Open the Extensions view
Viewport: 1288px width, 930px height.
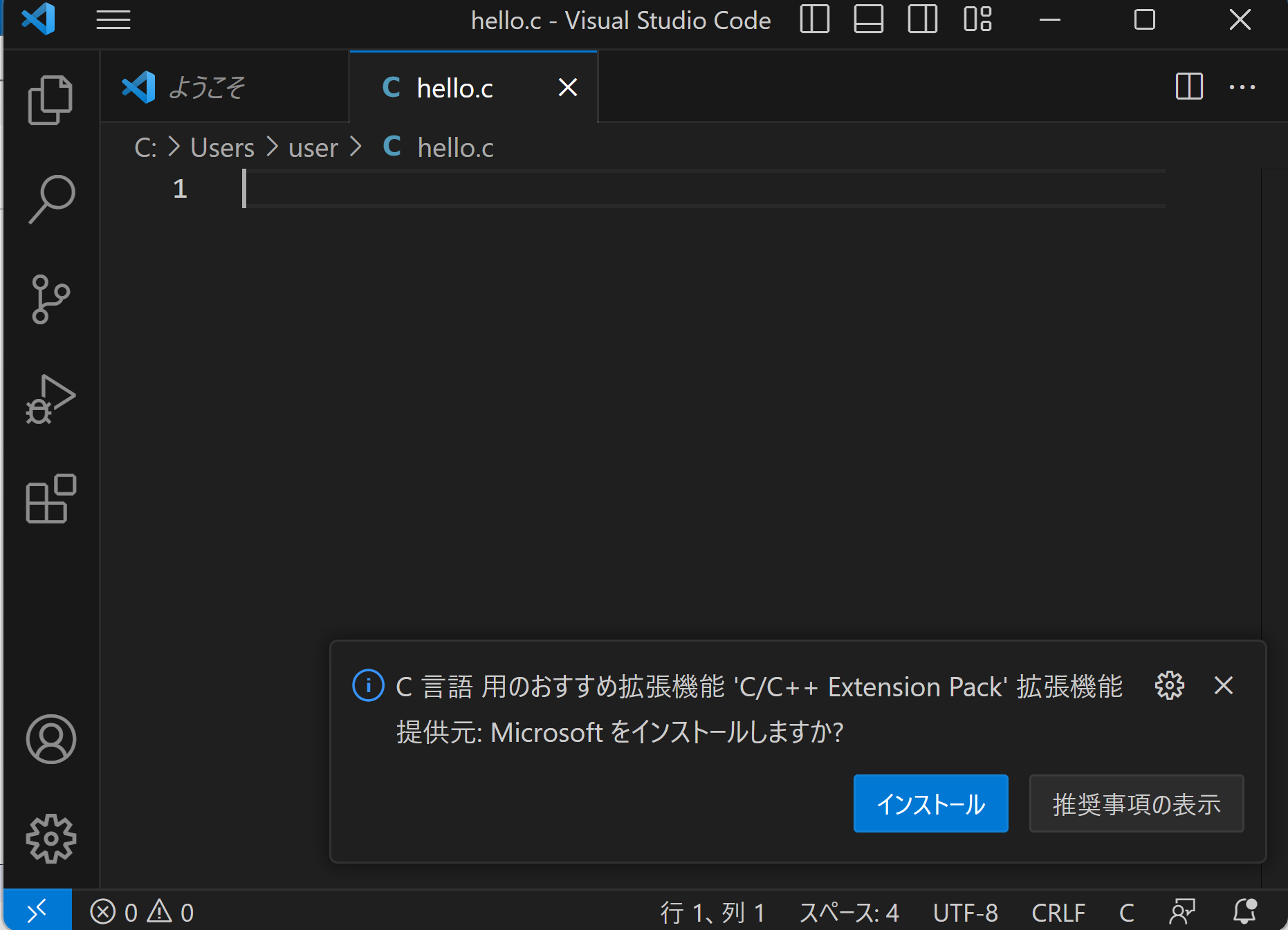[50, 499]
